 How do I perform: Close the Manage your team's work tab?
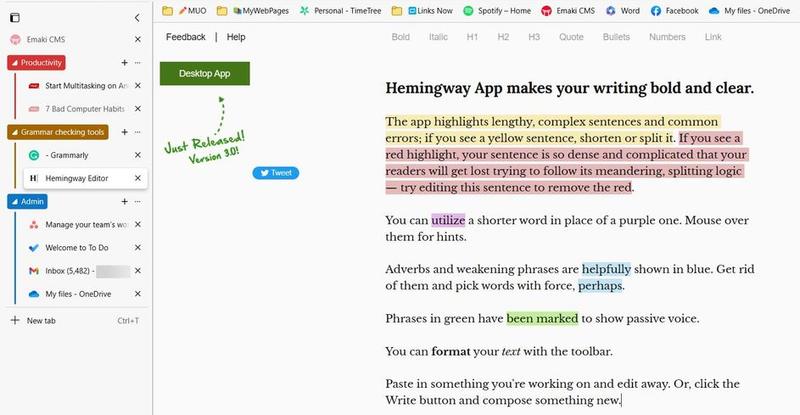(x=138, y=225)
